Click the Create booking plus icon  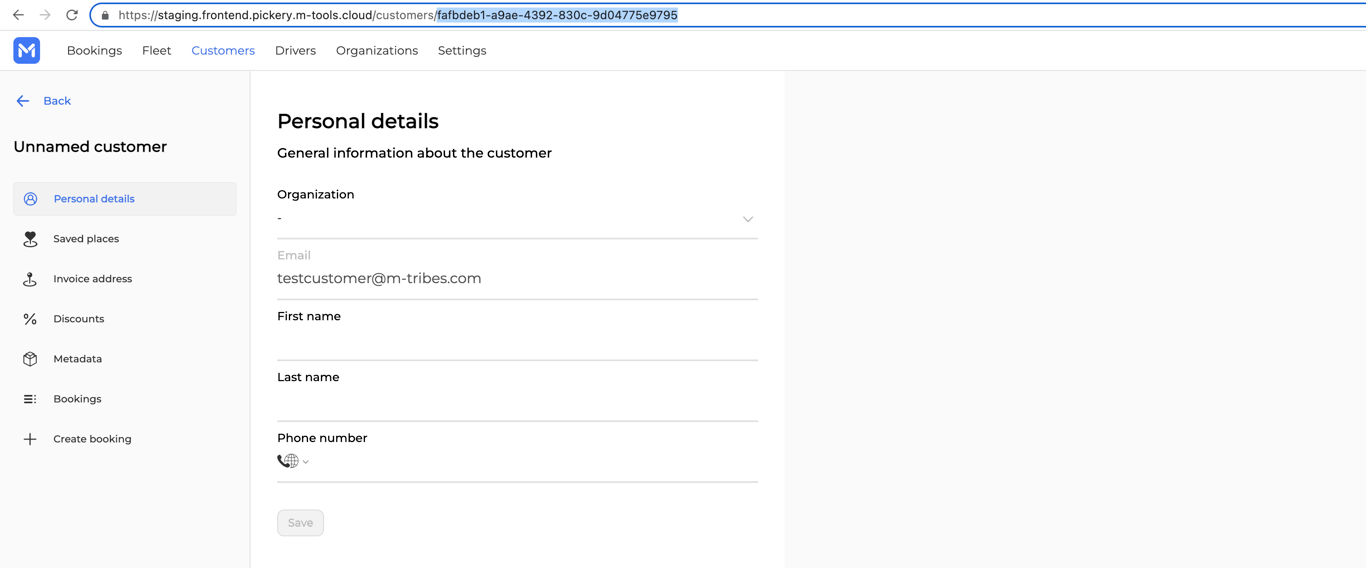coord(30,439)
